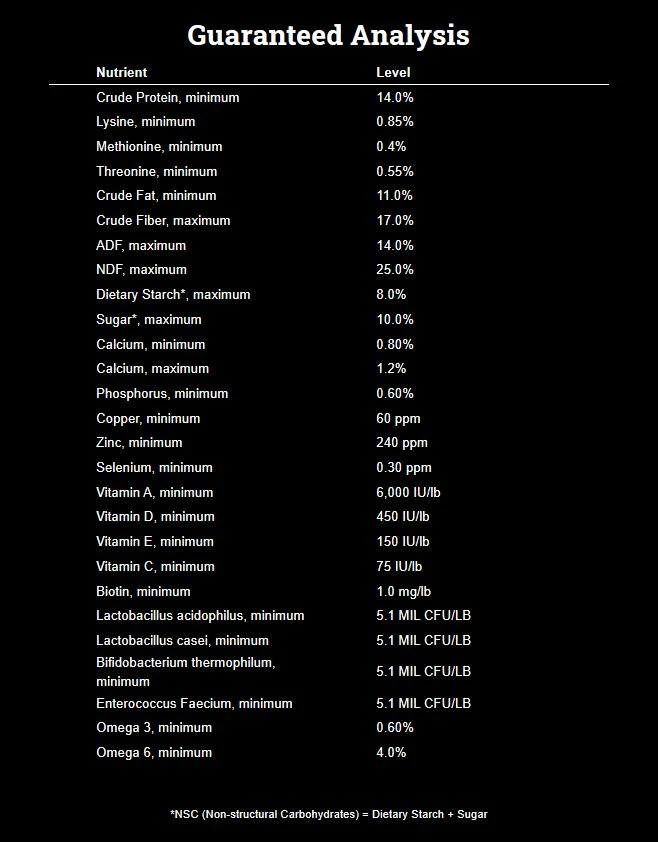Viewport: 658px width, 842px height.
Task: Click the NSC footnote text
Action: click(x=329, y=814)
